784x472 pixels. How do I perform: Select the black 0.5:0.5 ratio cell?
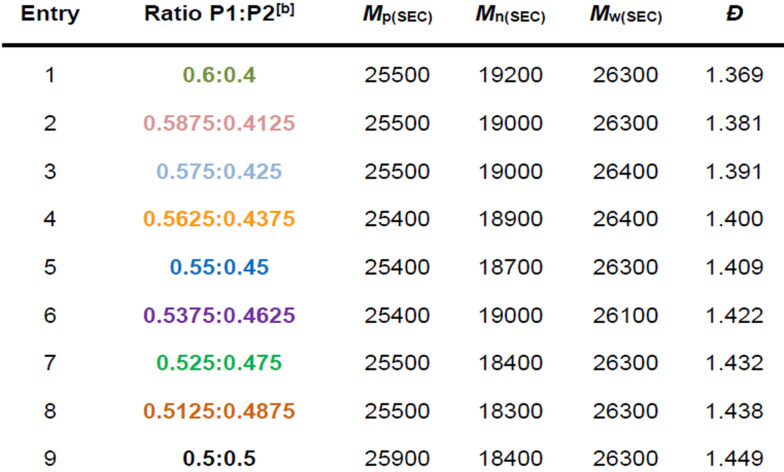[x=219, y=459]
